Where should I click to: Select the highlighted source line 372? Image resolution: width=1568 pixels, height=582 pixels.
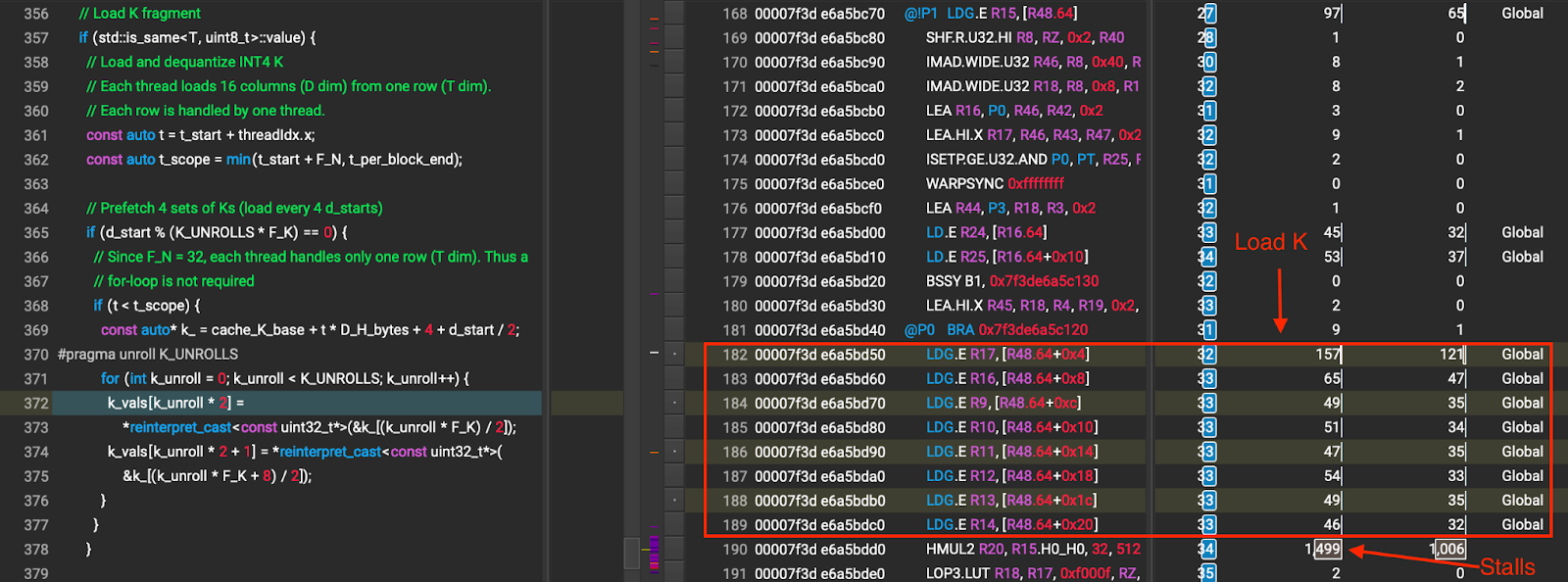point(294,403)
